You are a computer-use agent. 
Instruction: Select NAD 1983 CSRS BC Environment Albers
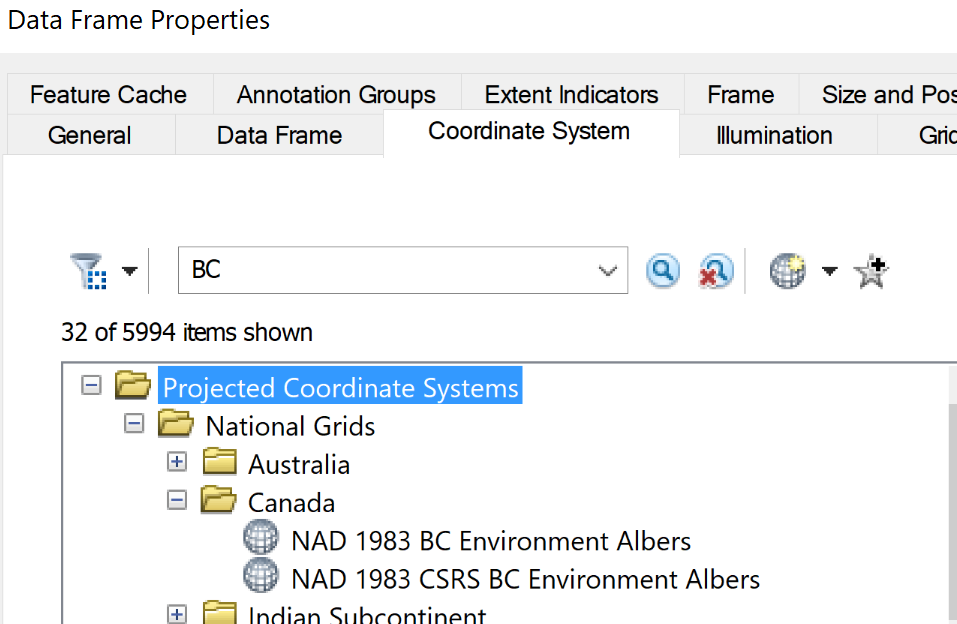(x=525, y=579)
